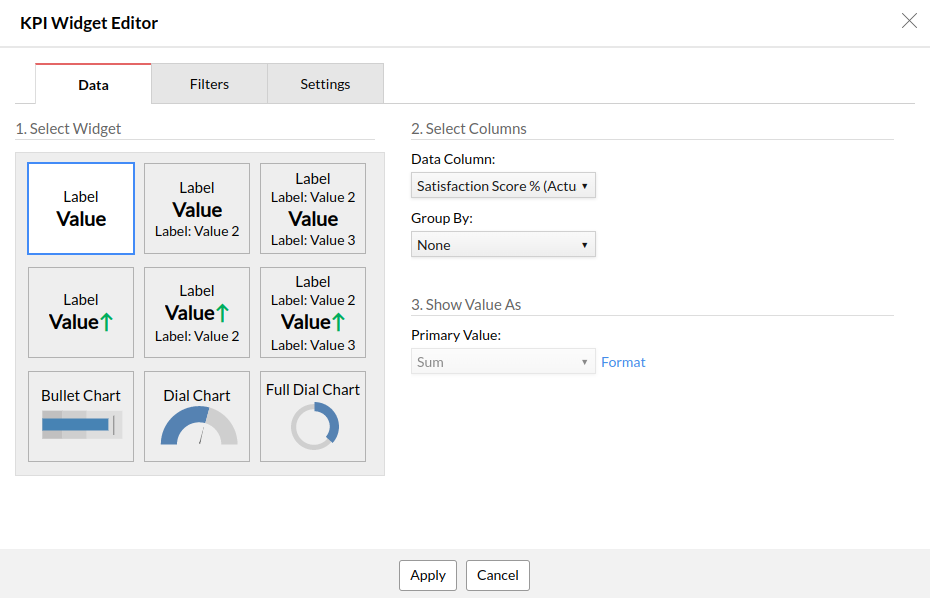Open the Data Column dropdown
This screenshot has height=598, width=930.
click(x=503, y=186)
